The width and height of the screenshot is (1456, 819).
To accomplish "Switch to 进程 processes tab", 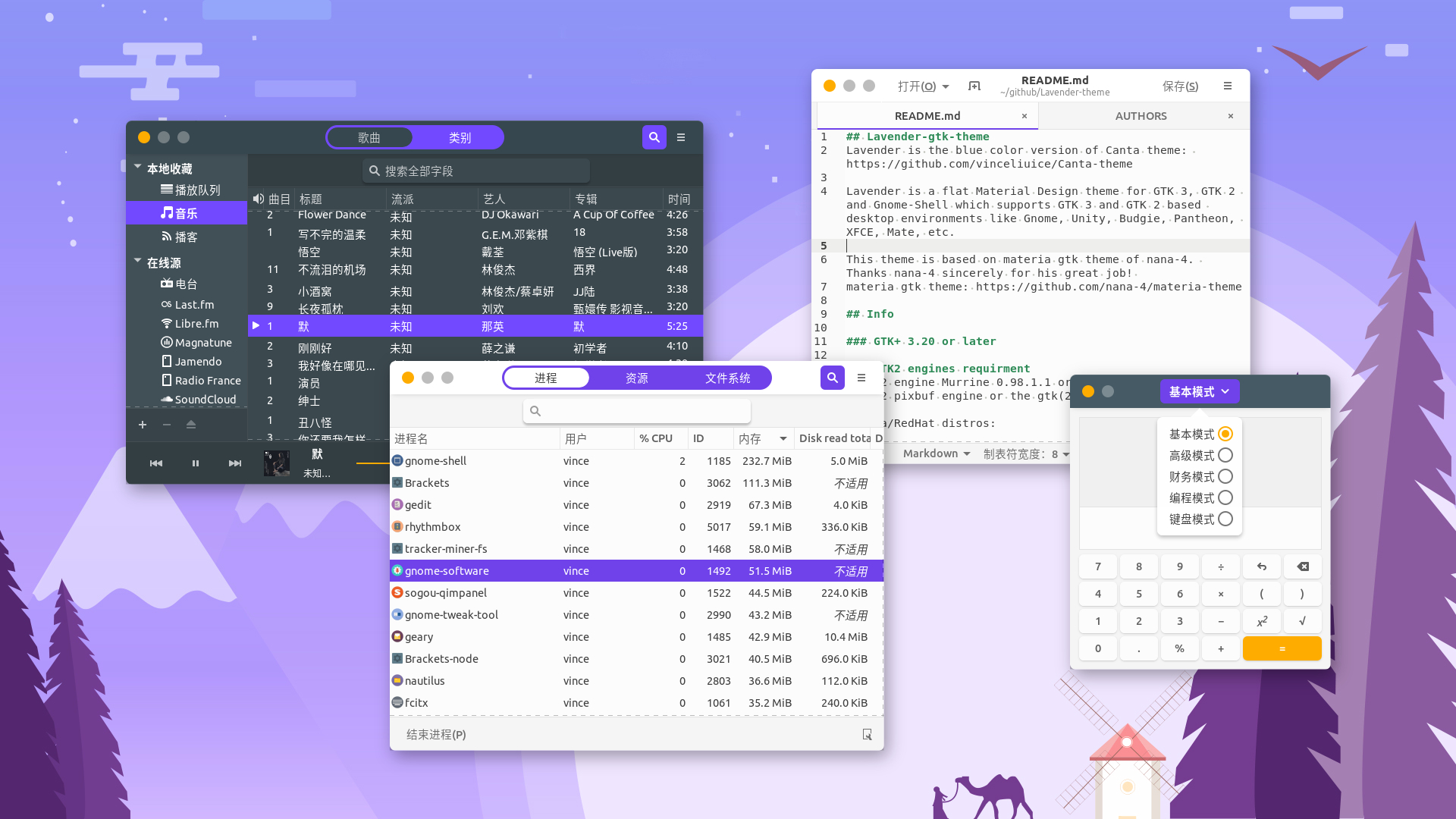I will click(546, 378).
